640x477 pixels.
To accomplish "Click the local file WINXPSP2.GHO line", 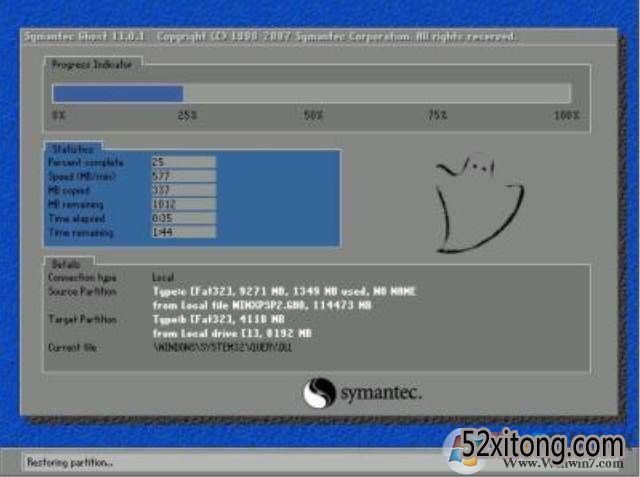I will tap(262, 305).
